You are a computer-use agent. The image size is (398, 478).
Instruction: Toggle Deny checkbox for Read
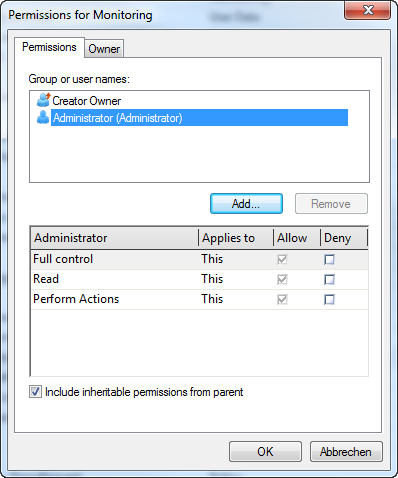pos(329,279)
